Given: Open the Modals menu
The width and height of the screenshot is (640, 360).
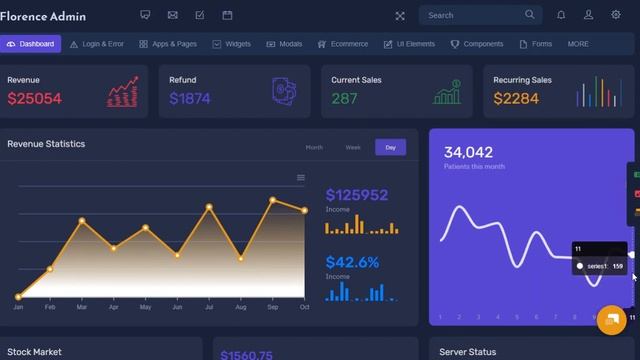Looking at the screenshot, I should coord(284,44).
